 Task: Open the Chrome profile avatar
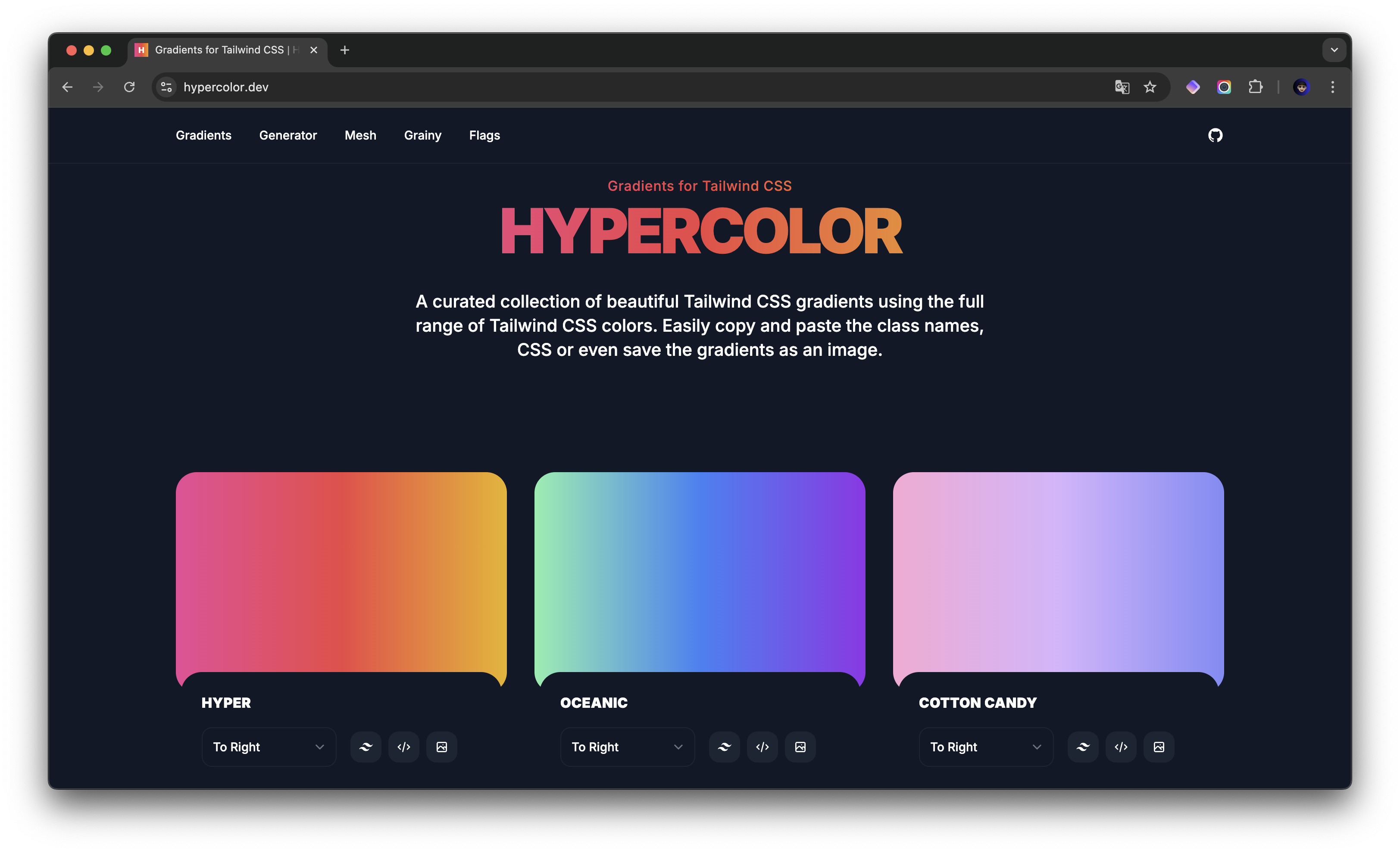click(1302, 87)
